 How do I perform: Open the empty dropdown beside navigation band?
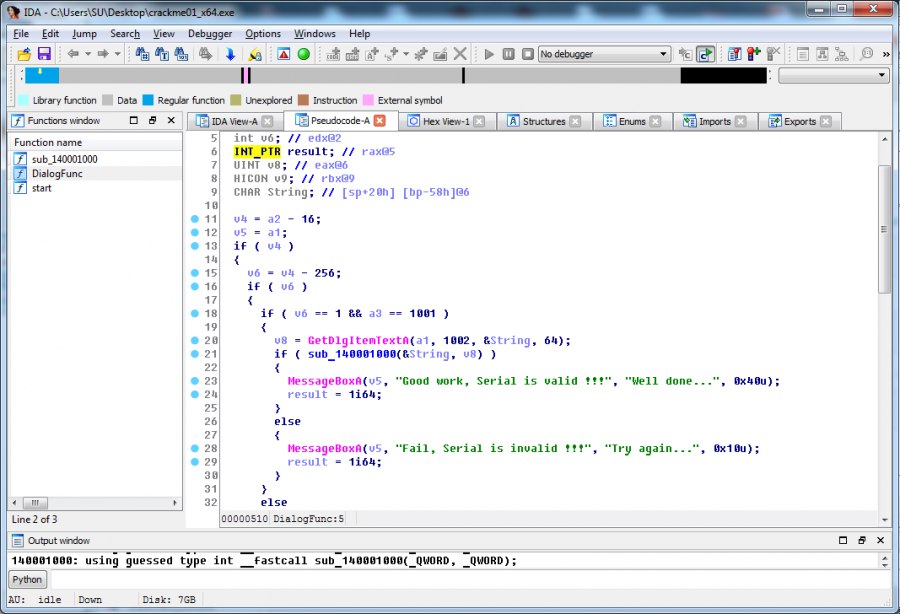point(833,75)
